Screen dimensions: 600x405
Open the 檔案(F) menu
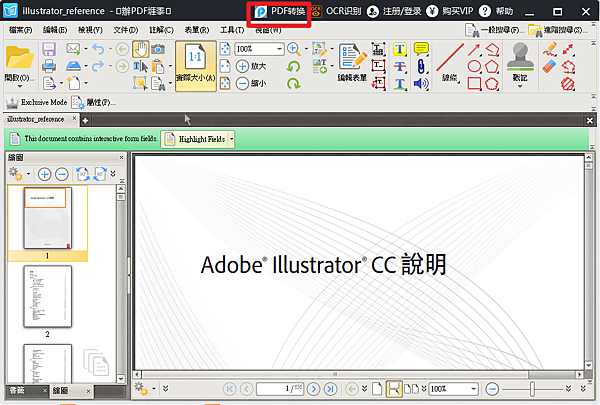[21, 30]
